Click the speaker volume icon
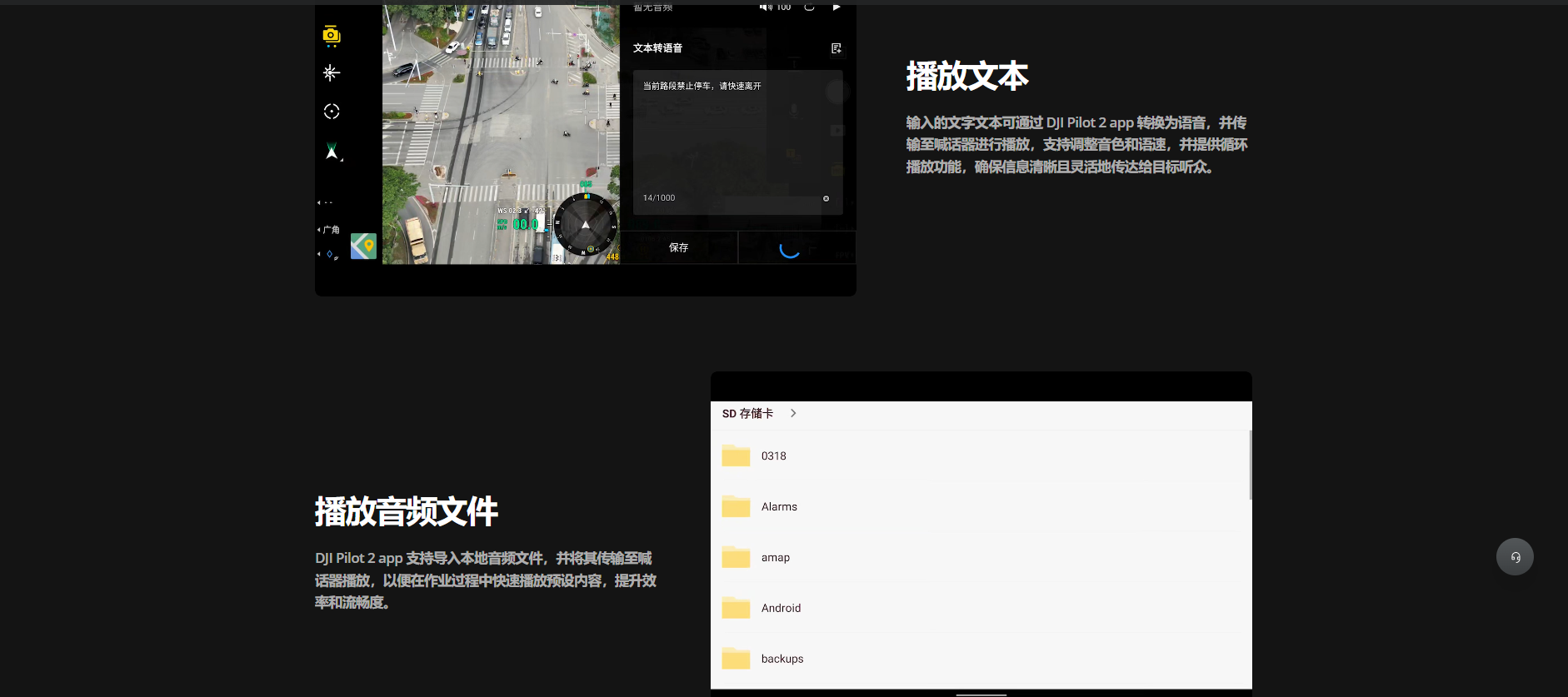Viewport: 1568px width, 697px height. [765, 7]
